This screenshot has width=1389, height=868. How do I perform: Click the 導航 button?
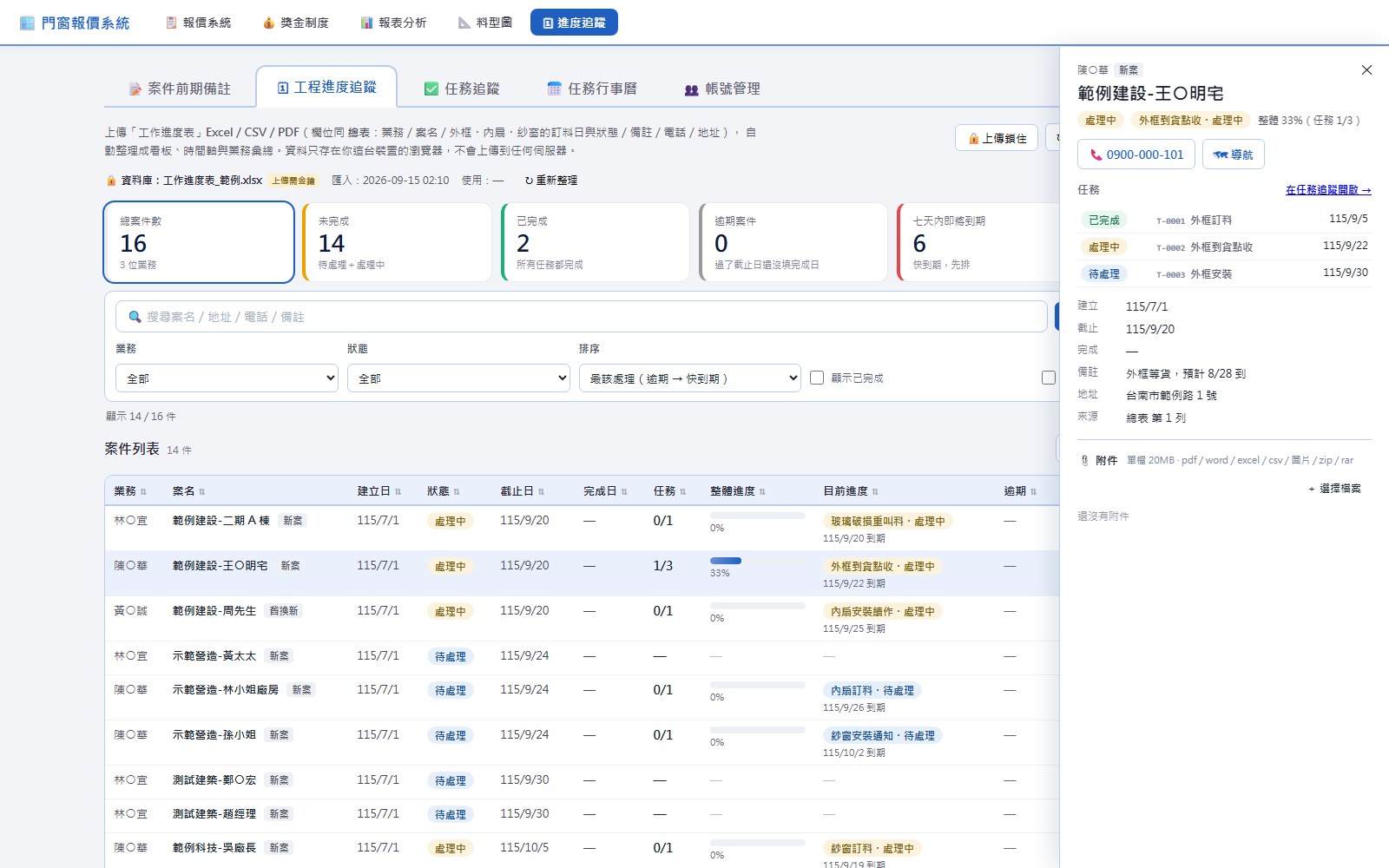pyautogui.click(x=1234, y=155)
